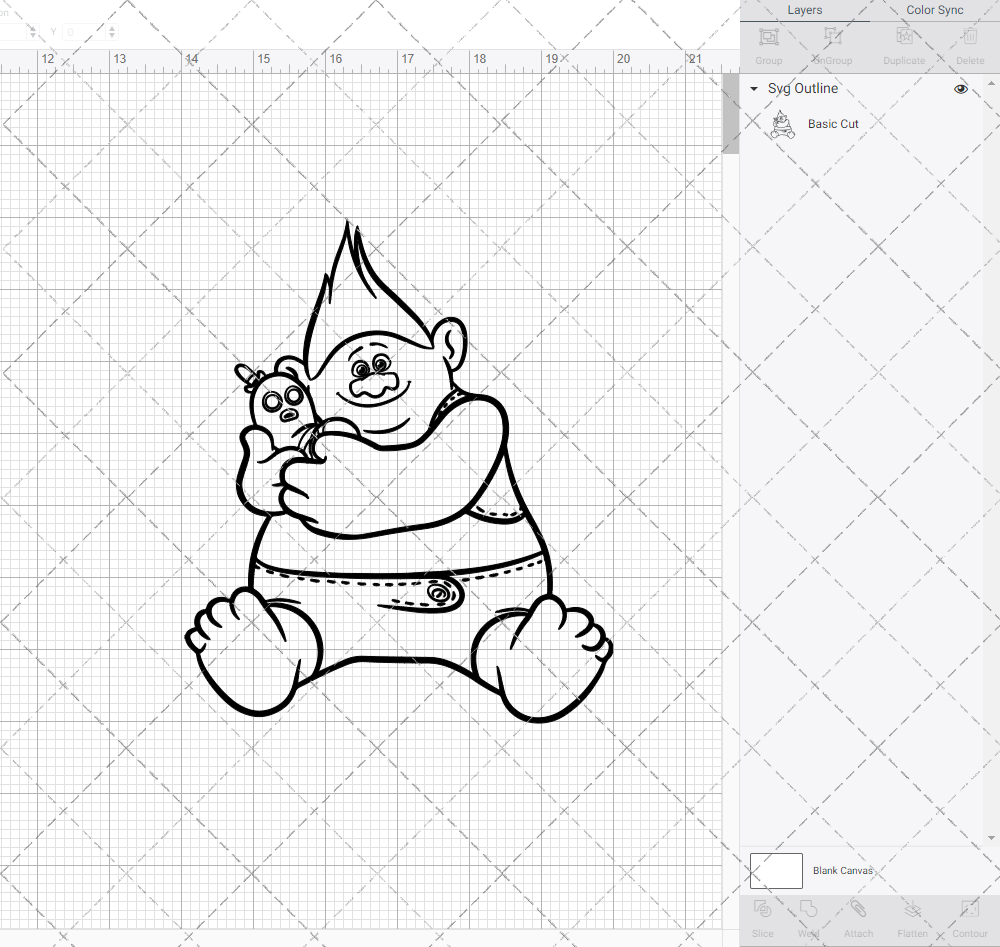Click the Weld tool icon
Screen dimensions: 1000x947
click(x=808, y=909)
